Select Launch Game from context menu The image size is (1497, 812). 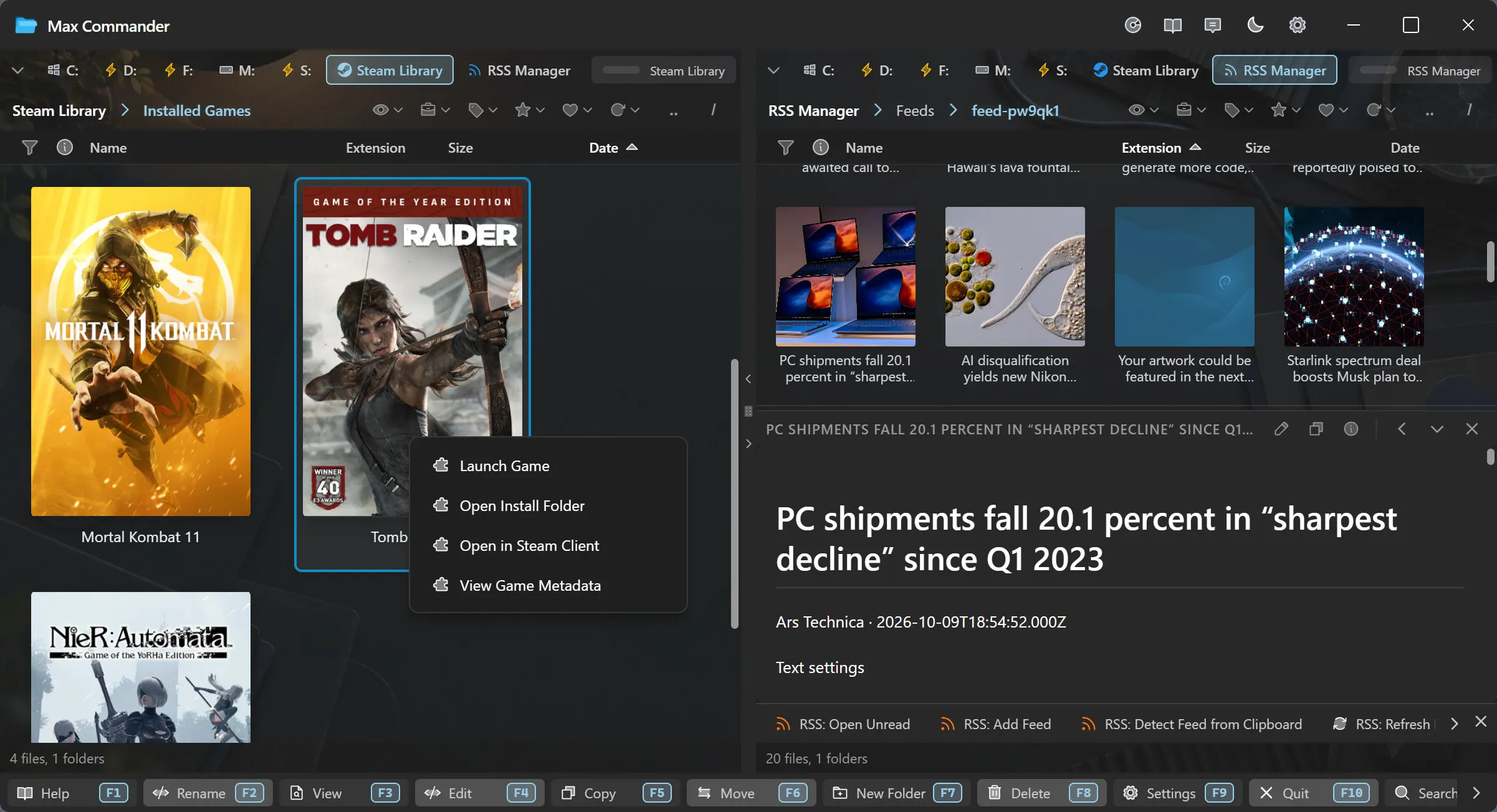548,466
